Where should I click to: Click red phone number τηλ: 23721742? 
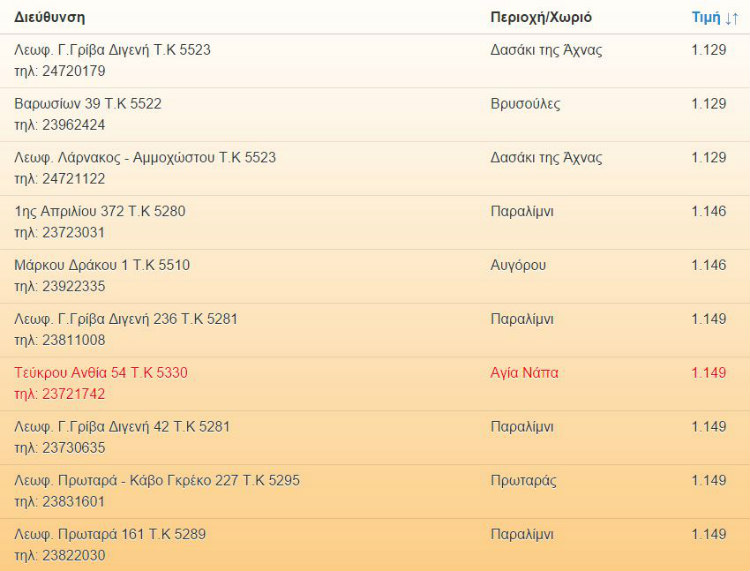pos(60,394)
